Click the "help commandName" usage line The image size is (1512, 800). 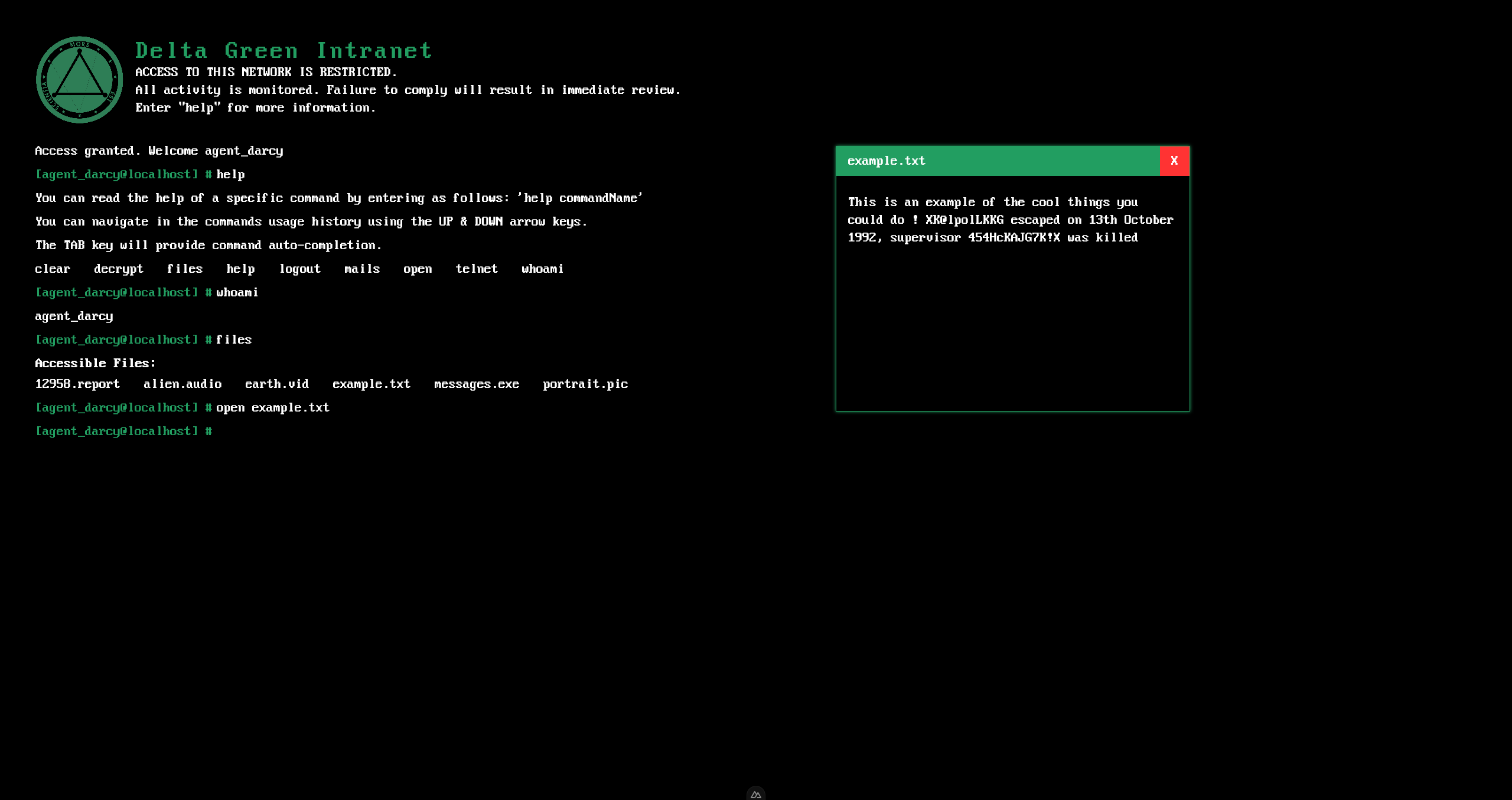(x=339, y=198)
